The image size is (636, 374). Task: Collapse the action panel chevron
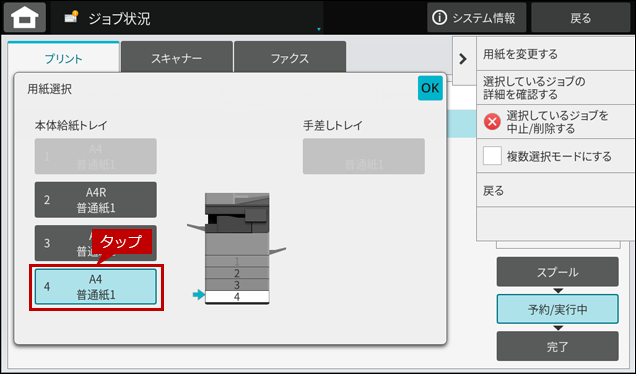[463, 59]
